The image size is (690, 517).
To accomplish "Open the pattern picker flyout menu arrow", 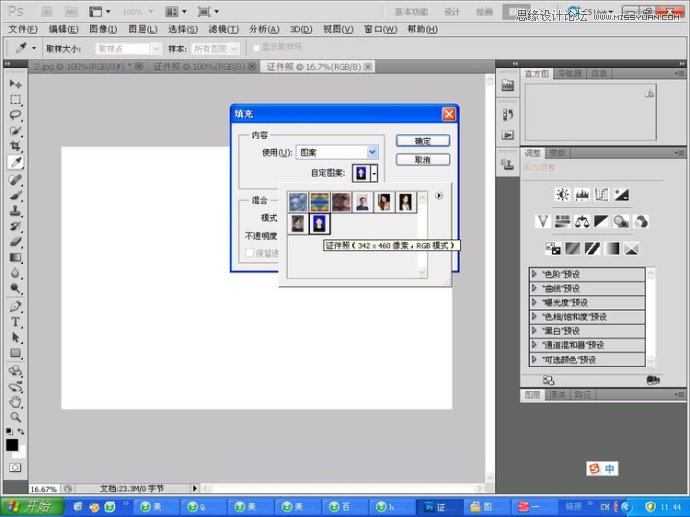I will pyautogui.click(x=439, y=196).
